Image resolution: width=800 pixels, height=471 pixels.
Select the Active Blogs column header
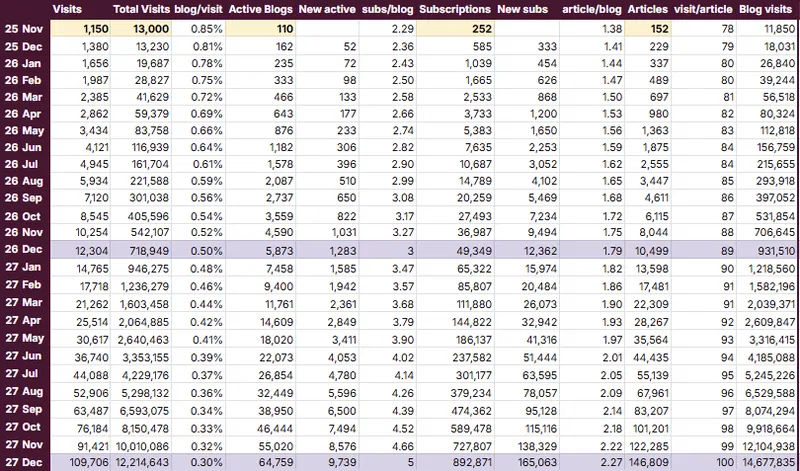point(261,9)
